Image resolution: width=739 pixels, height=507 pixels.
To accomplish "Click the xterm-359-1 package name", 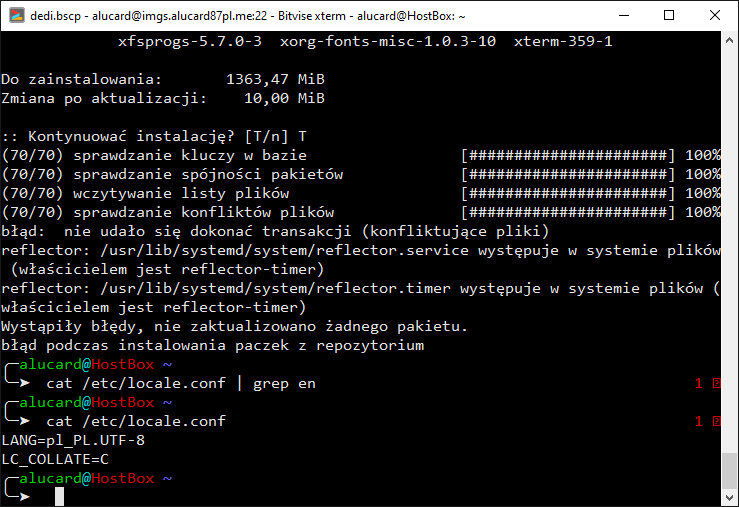I will tap(563, 41).
